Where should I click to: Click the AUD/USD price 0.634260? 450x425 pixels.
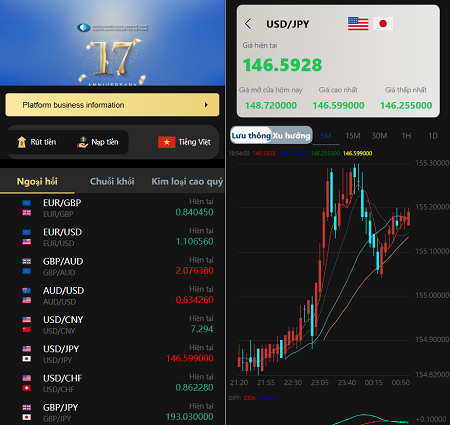[x=194, y=300]
